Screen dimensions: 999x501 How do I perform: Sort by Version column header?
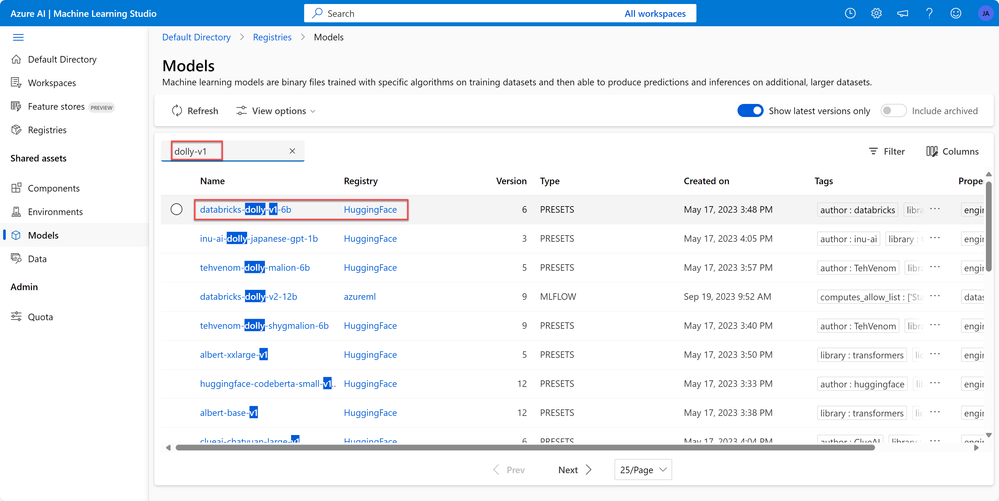click(512, 181)
